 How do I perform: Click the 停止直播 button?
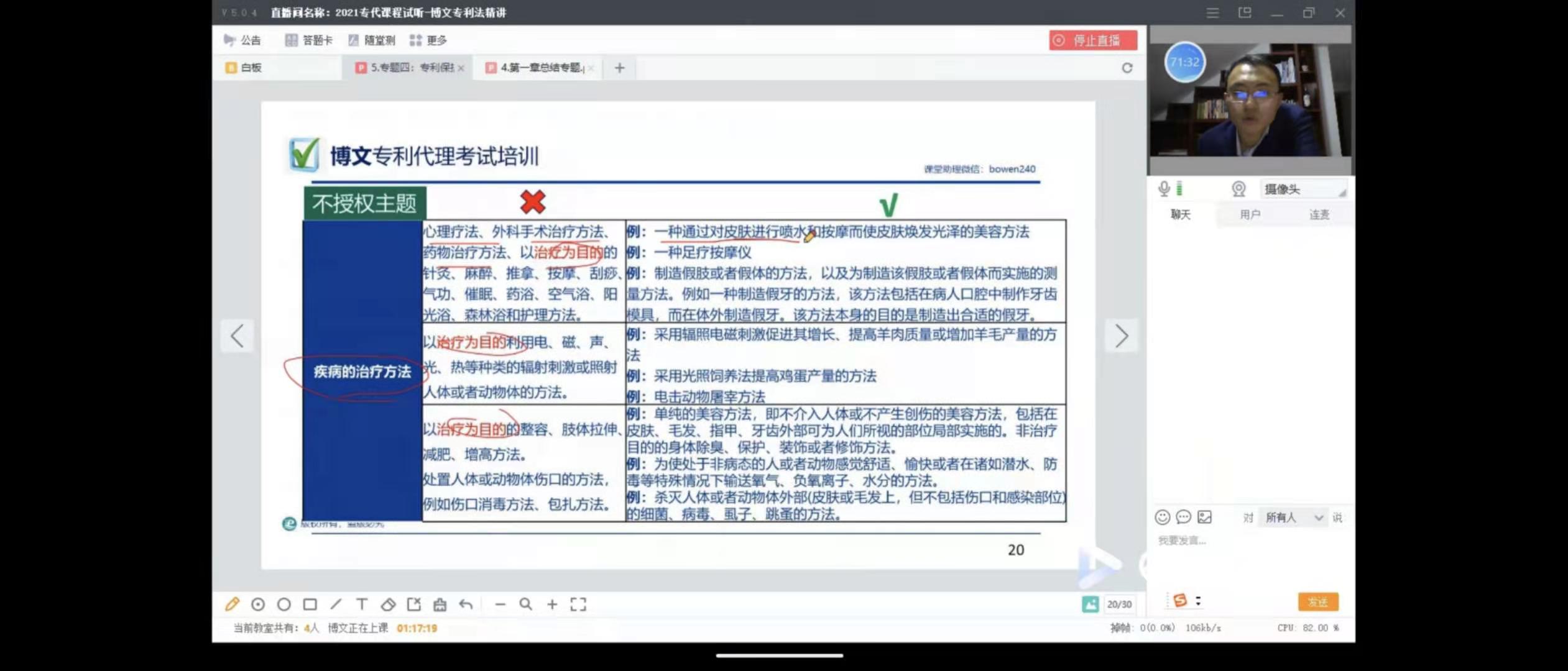click(1093, 40)
